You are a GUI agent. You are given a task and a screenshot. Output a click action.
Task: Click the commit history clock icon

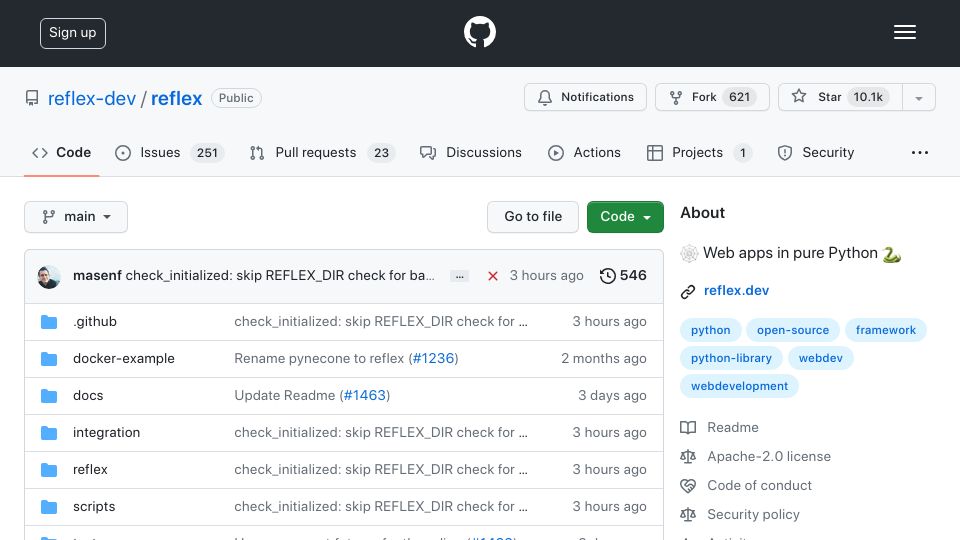[x=607, y=276]
